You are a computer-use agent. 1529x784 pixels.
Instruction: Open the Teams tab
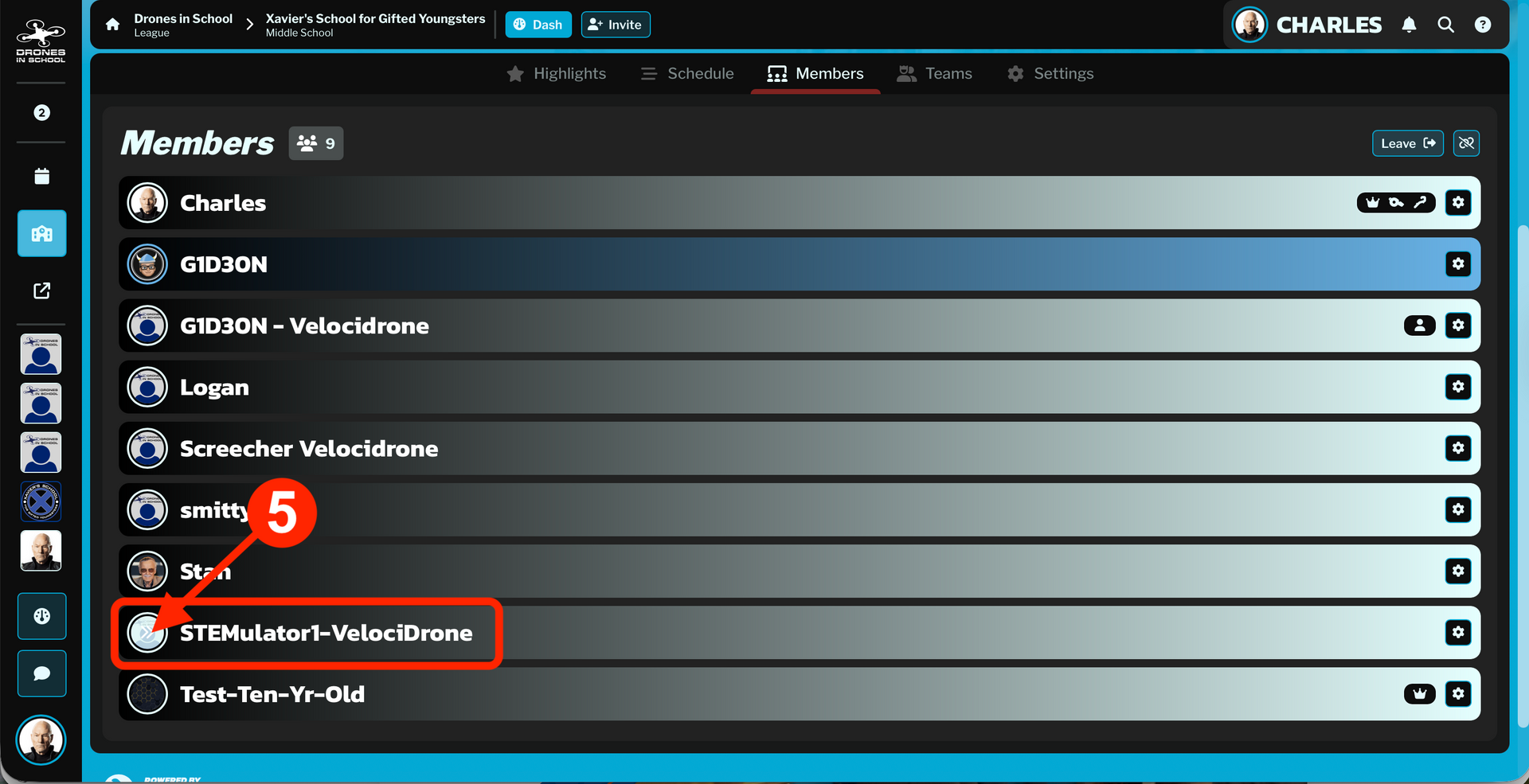point(935,73)
